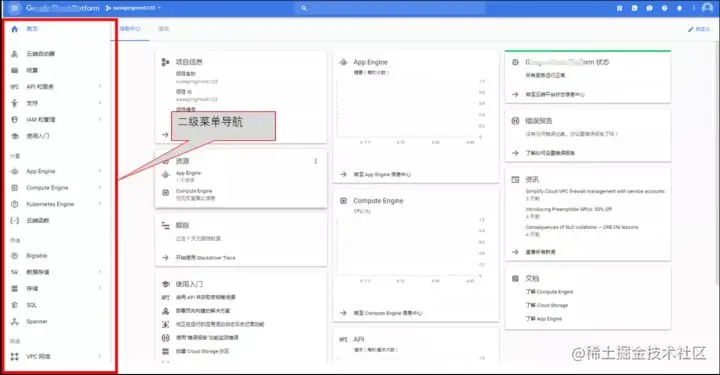Expand the VPC 网络 submenu arrow
Image resolution: width=720 pixels, height=375 pixels.
(100, 356)
